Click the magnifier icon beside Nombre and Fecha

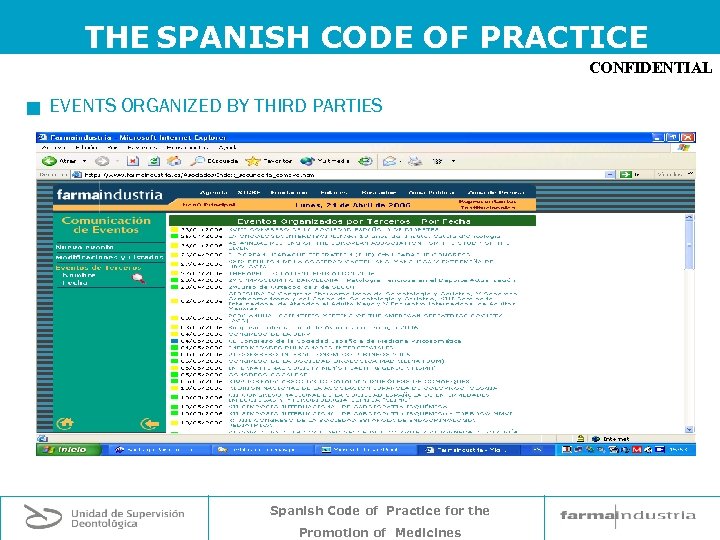pyautogui.click(x=138, y=278)
